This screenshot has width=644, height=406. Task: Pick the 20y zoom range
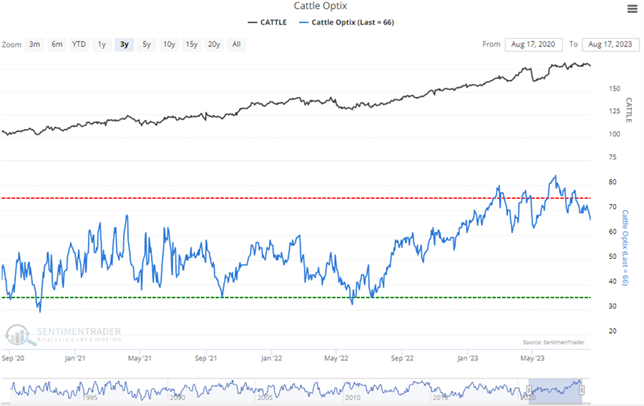point(214,44)
